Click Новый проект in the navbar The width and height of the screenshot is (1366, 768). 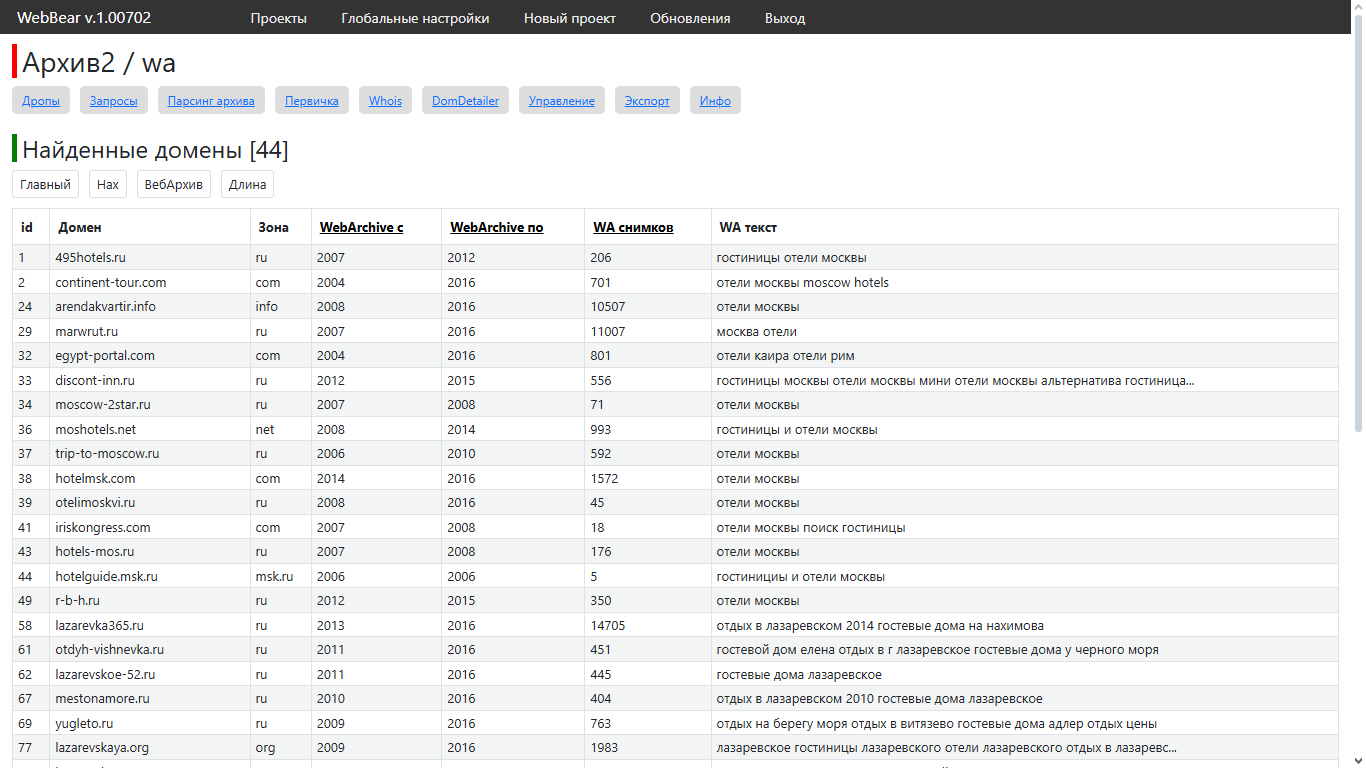point(569,18)
